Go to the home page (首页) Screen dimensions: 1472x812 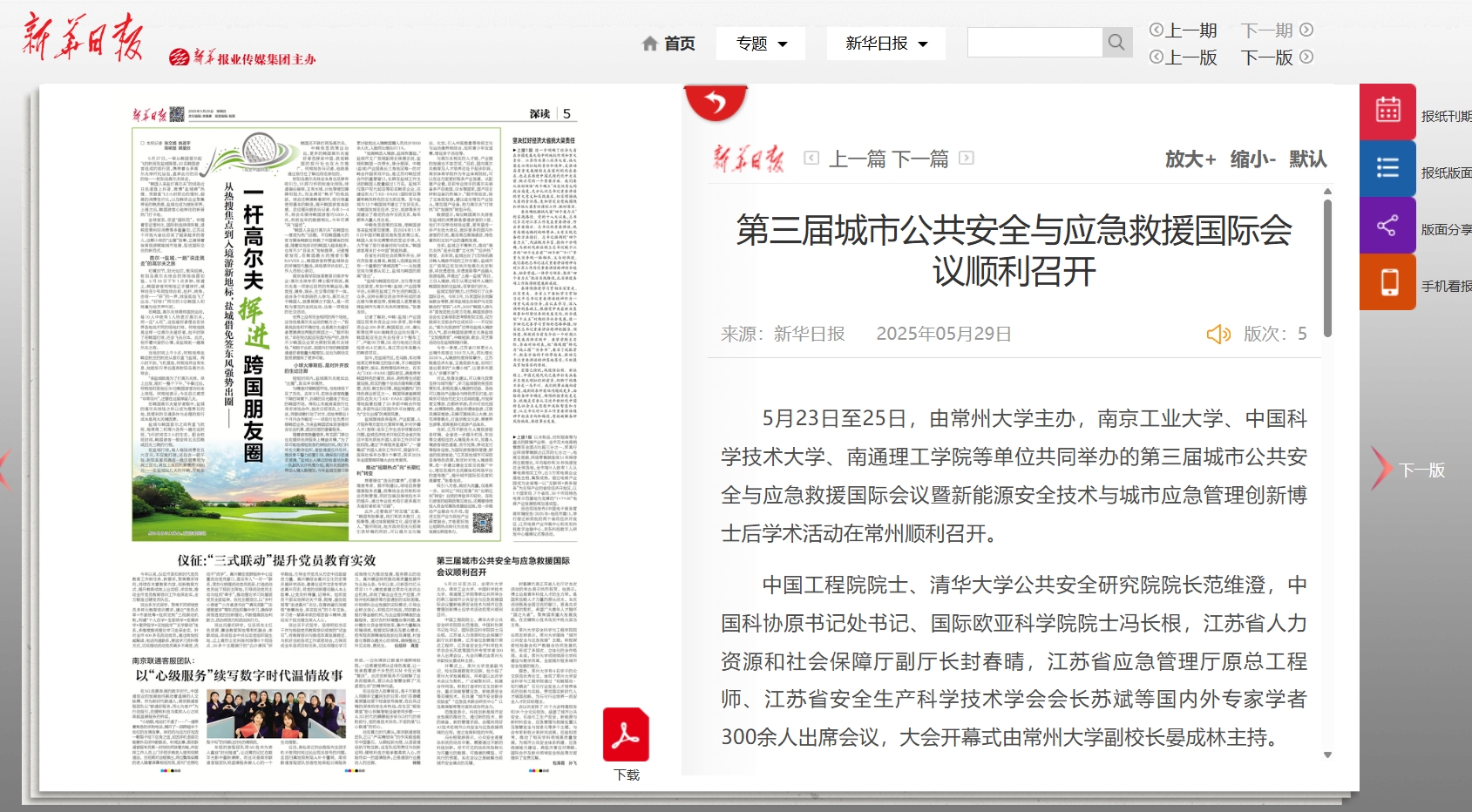[x=668, y=44]
